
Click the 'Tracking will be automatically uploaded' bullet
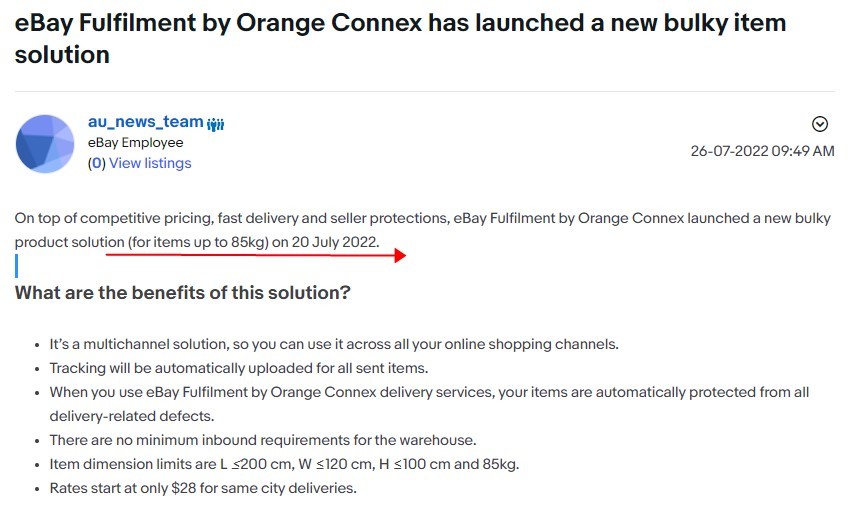point(239,368)
